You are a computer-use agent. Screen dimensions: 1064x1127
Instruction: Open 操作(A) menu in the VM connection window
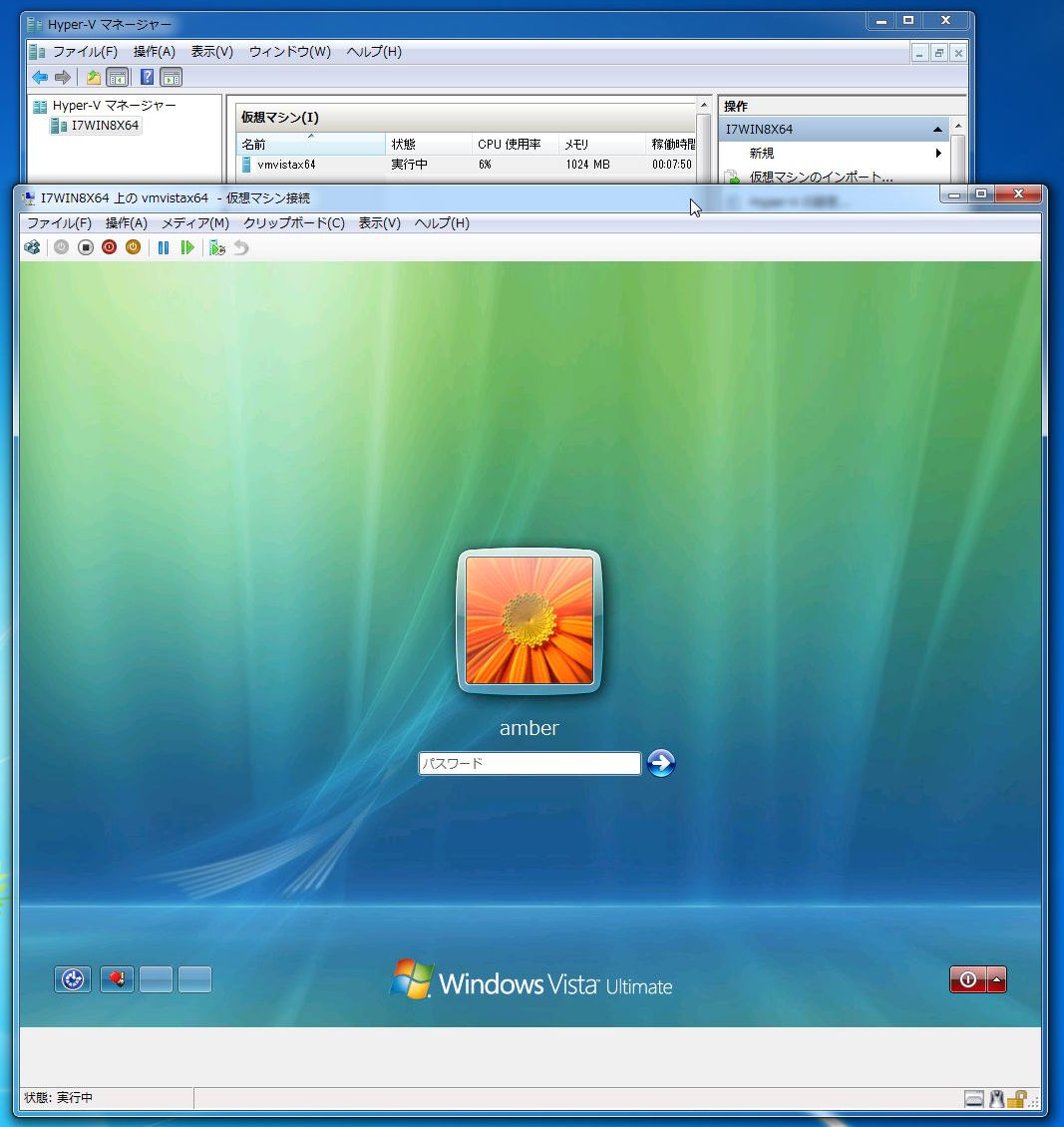[x=127, y=222]
